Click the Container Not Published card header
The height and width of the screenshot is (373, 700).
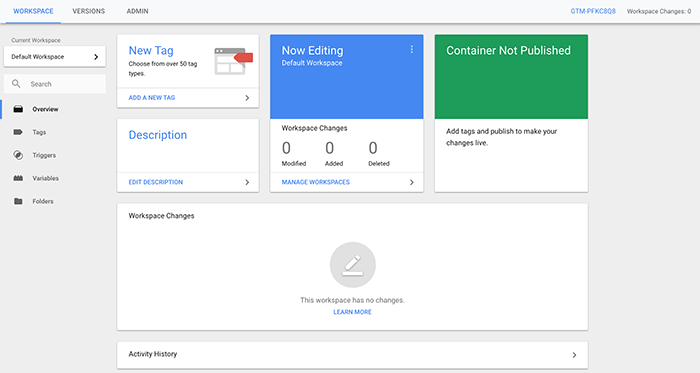coord(511,77)
